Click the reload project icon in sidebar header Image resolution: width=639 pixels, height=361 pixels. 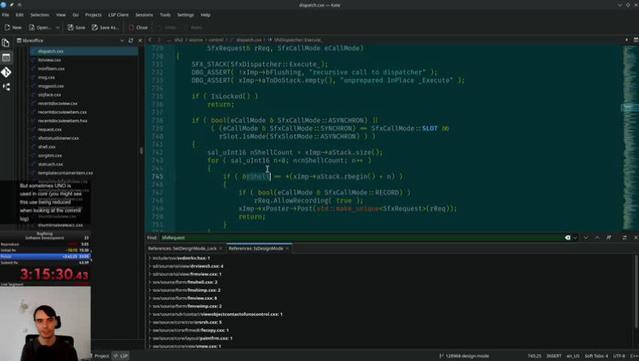click(131, 40)
